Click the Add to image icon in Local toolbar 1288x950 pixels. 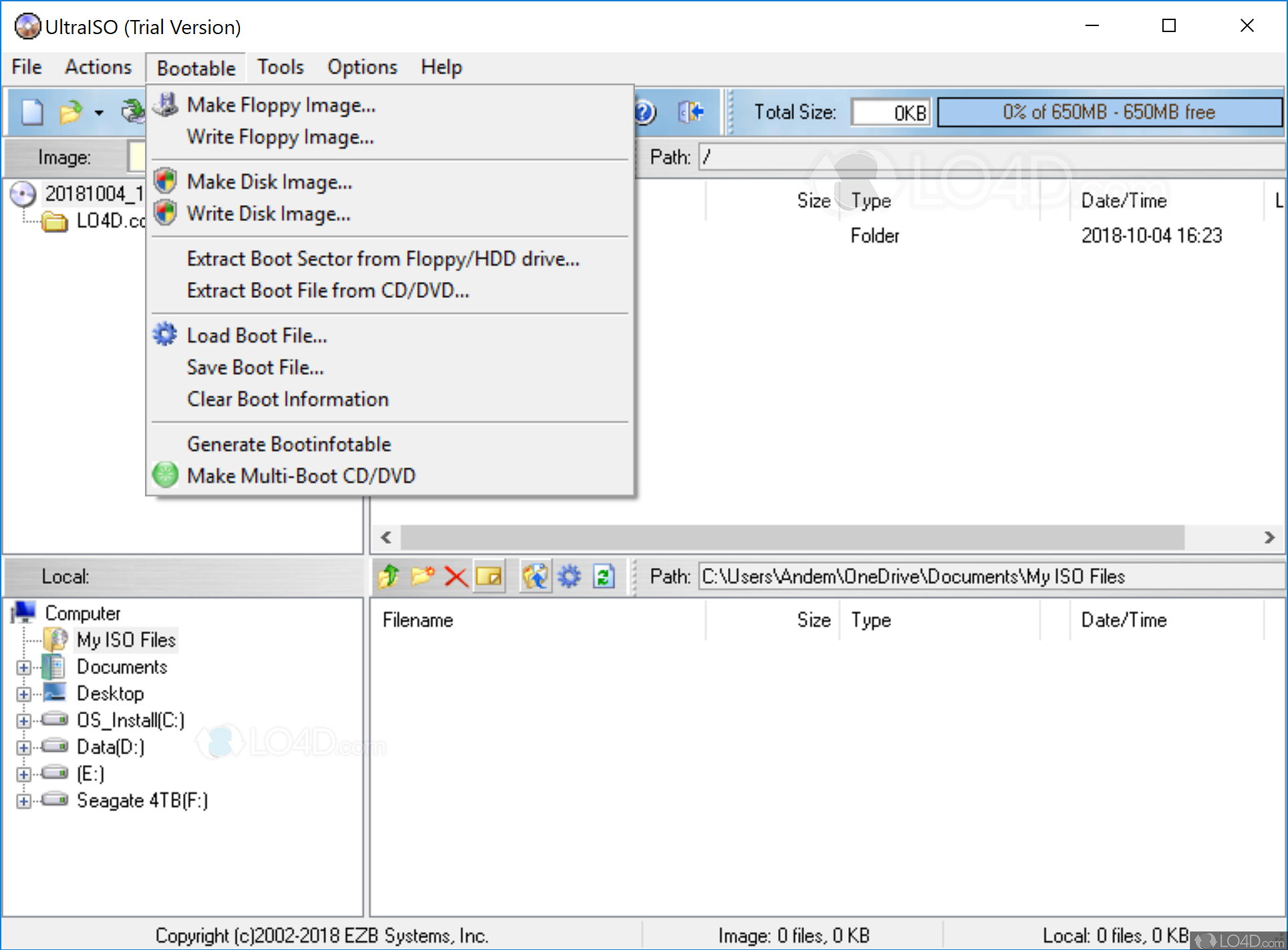pos(535,576)
